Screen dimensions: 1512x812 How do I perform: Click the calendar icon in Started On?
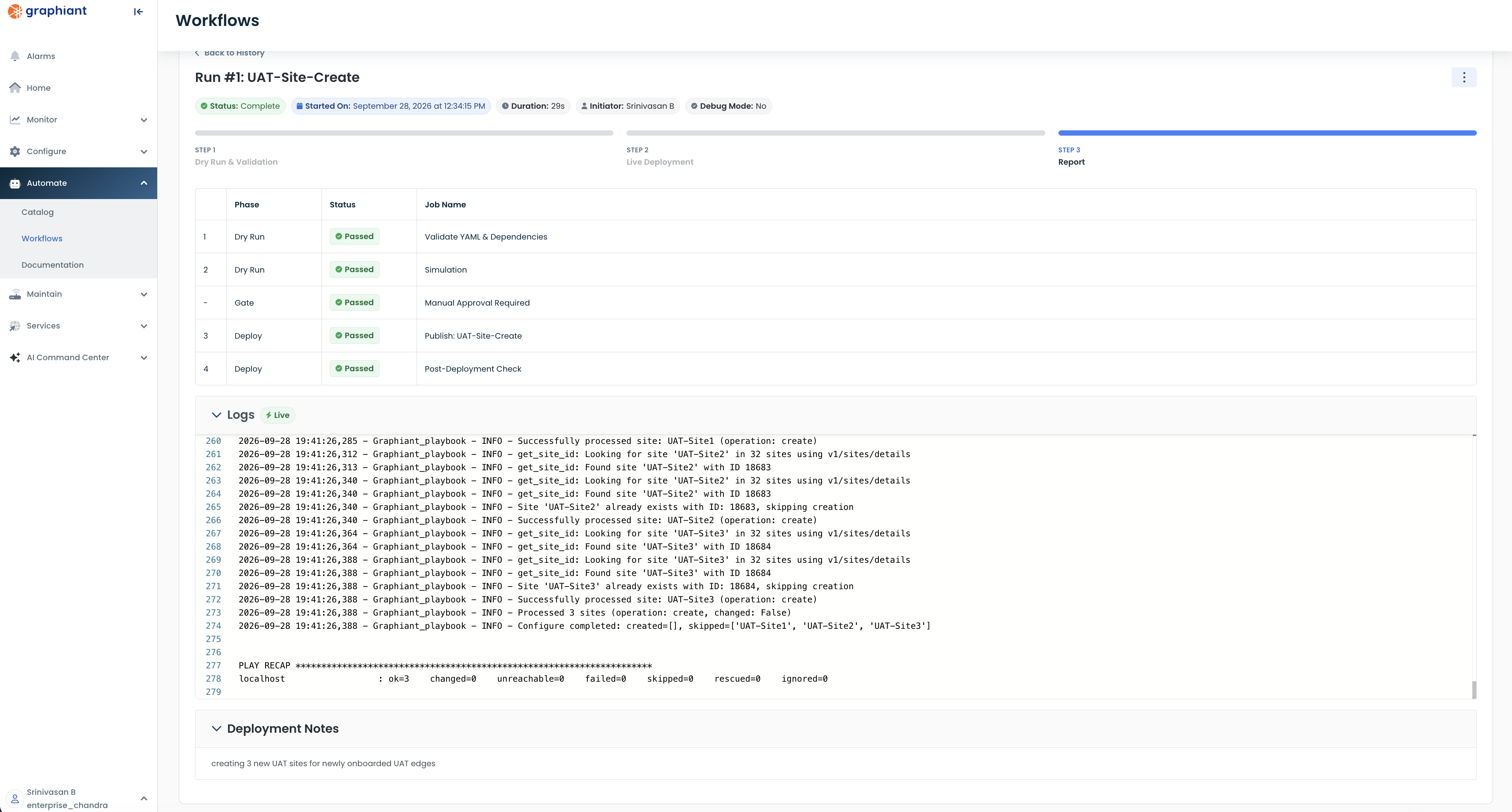(x=299, y=106)
